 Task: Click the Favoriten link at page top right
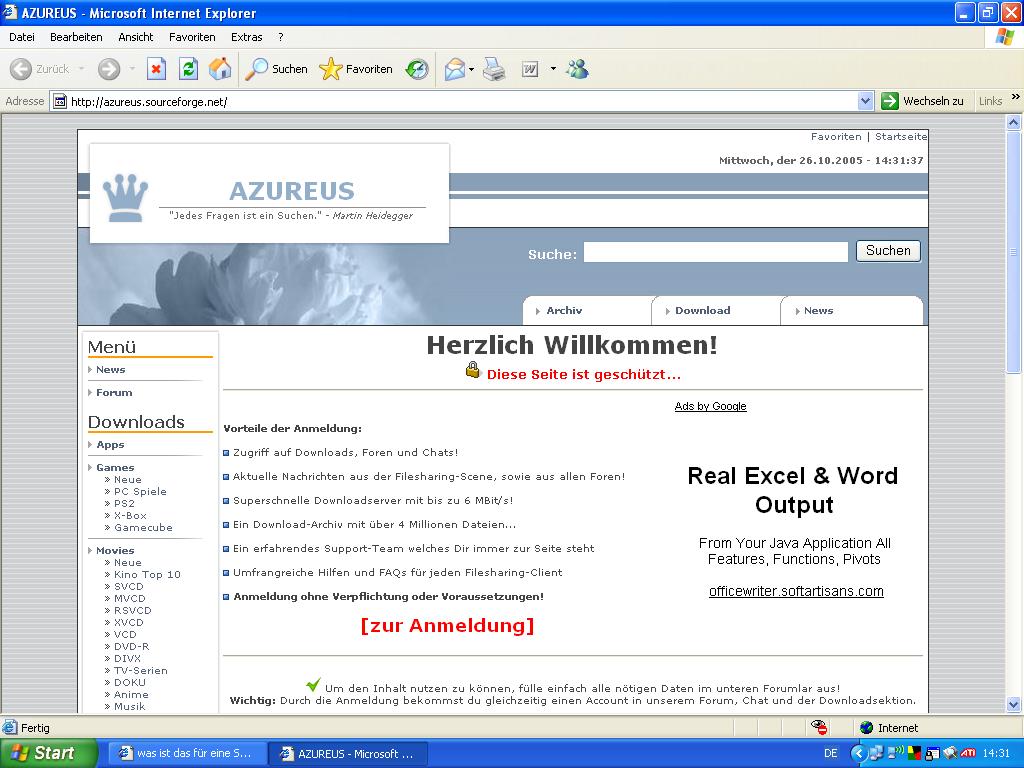[836, 136]
